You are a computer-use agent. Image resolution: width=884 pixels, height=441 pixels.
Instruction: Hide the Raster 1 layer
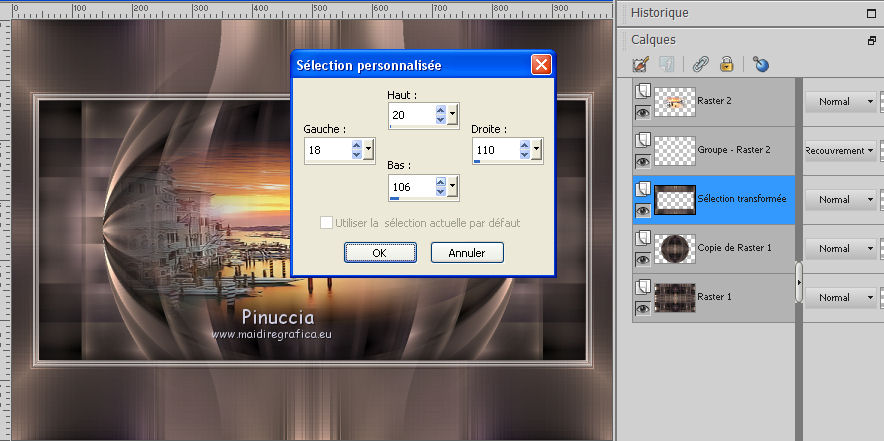pyautogui.click(x=643, y=309)
